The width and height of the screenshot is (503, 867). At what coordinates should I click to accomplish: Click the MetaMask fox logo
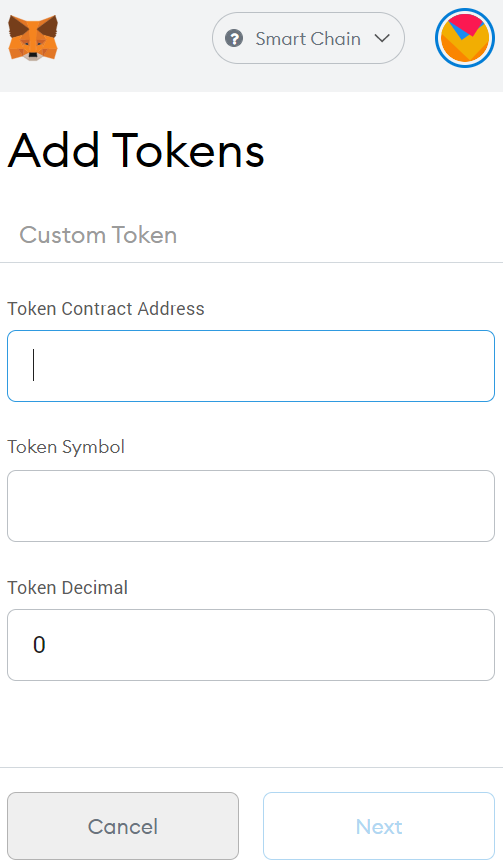pos(33,38)
